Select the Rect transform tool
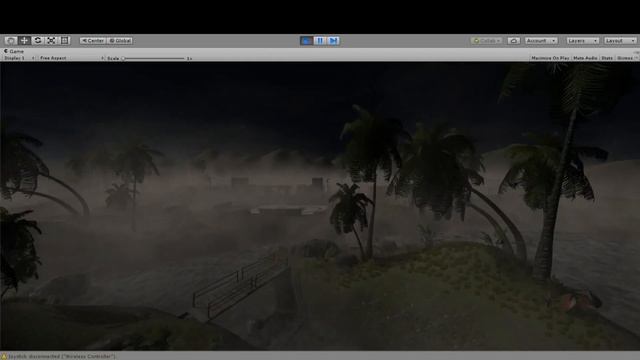640x360 pixels. pyautogui.click(x=64, y=40)
